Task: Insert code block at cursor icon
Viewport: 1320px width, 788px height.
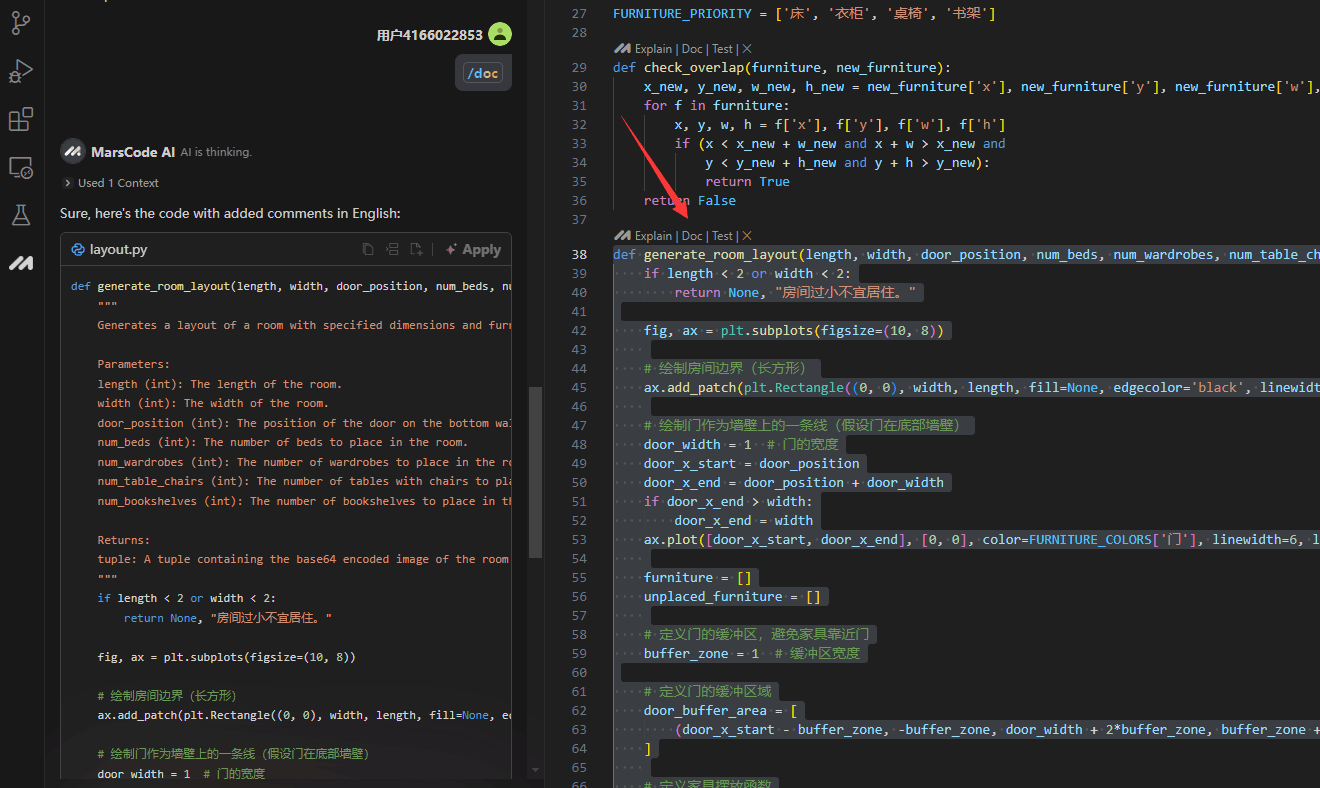Action: point(392,249)
